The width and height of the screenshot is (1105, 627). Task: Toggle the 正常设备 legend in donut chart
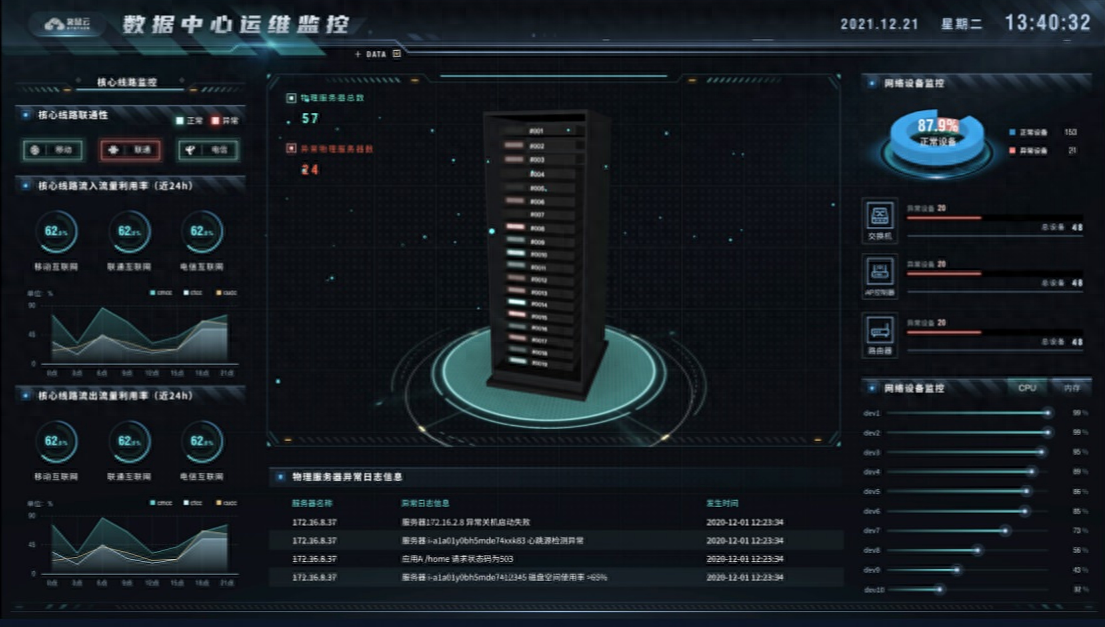pos(1028,132)
